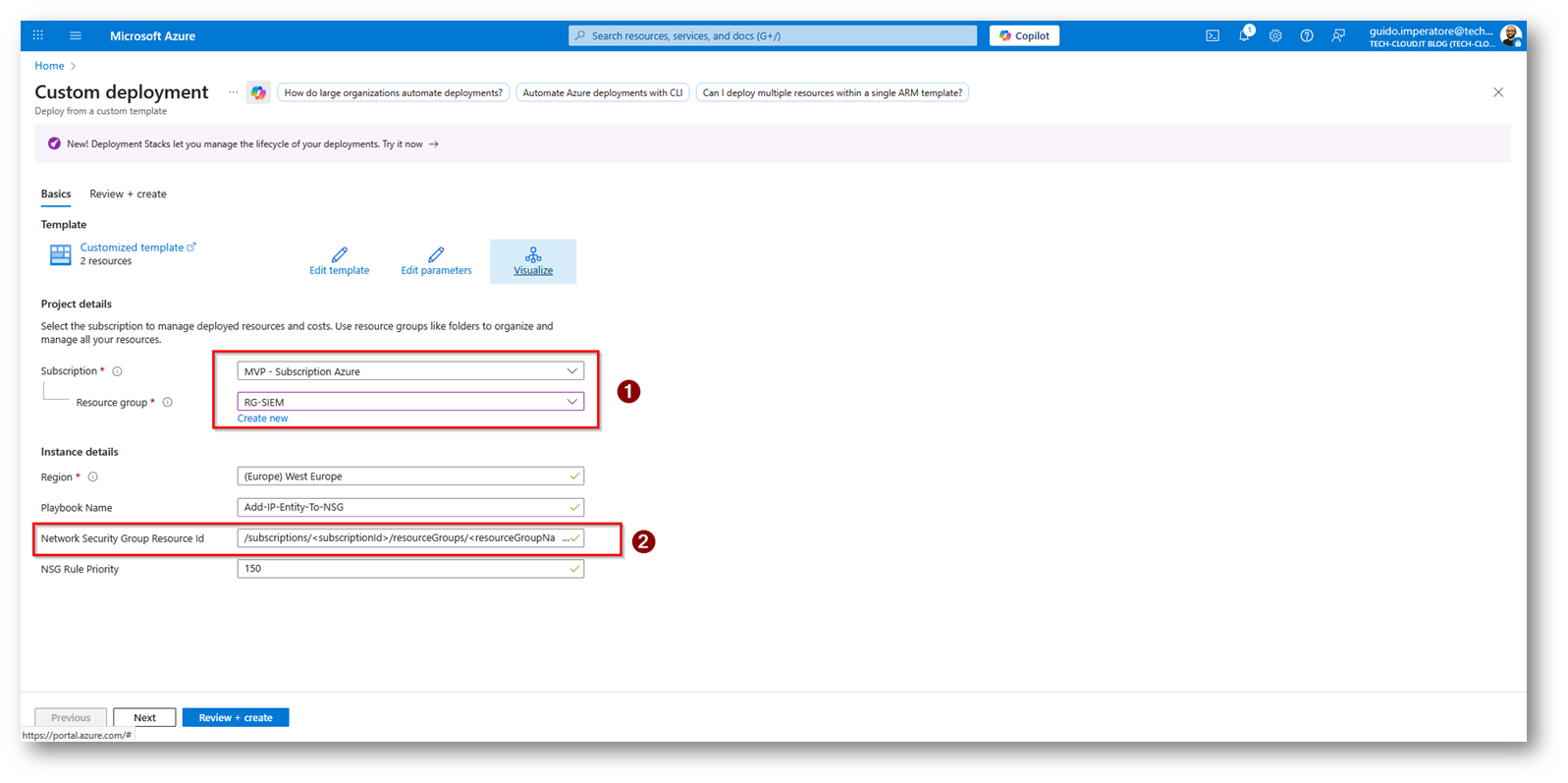Ask how large organizations automate deployments
The height and width of the screenshot is (783, 1568).
(x=394, y=92)
